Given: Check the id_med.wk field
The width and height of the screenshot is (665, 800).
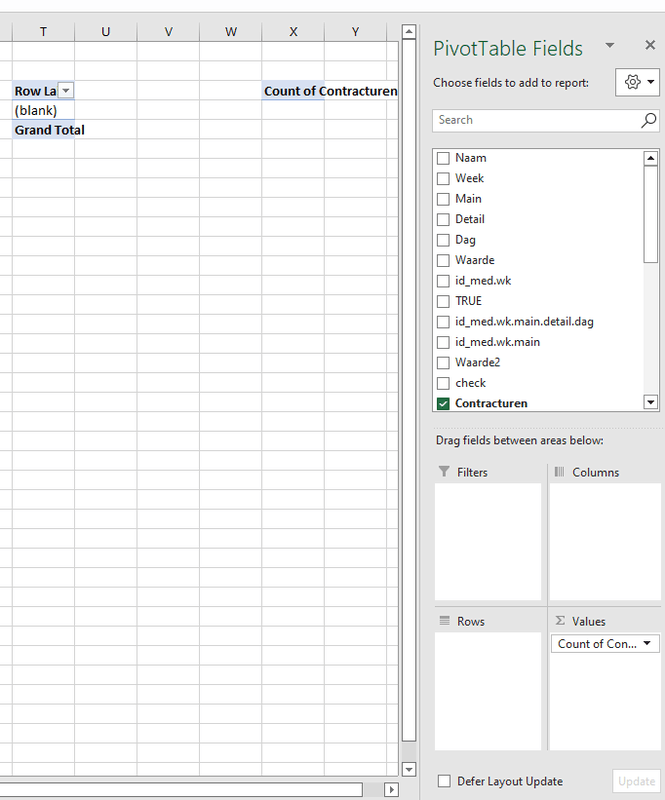Looking at the screenshot, I should coord(443,281).
